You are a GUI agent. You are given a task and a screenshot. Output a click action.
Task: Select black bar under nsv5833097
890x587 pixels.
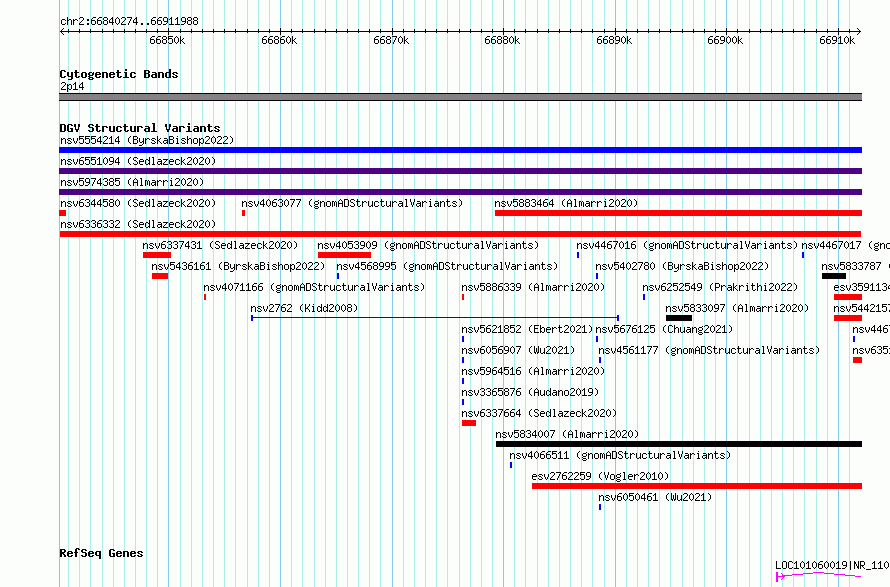[679, 318]
